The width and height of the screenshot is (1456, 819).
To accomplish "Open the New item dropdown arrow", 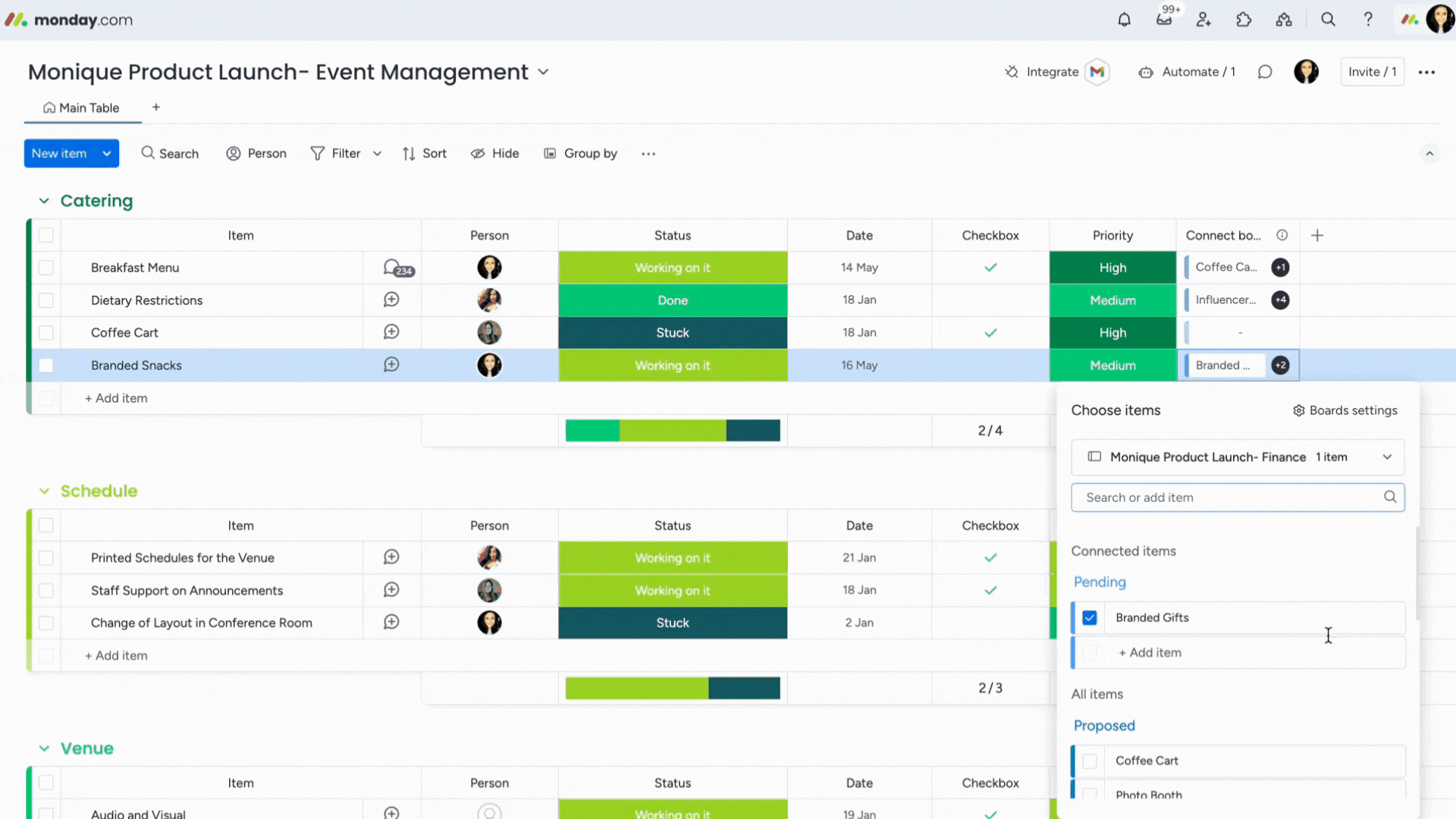I will [107, 154].
